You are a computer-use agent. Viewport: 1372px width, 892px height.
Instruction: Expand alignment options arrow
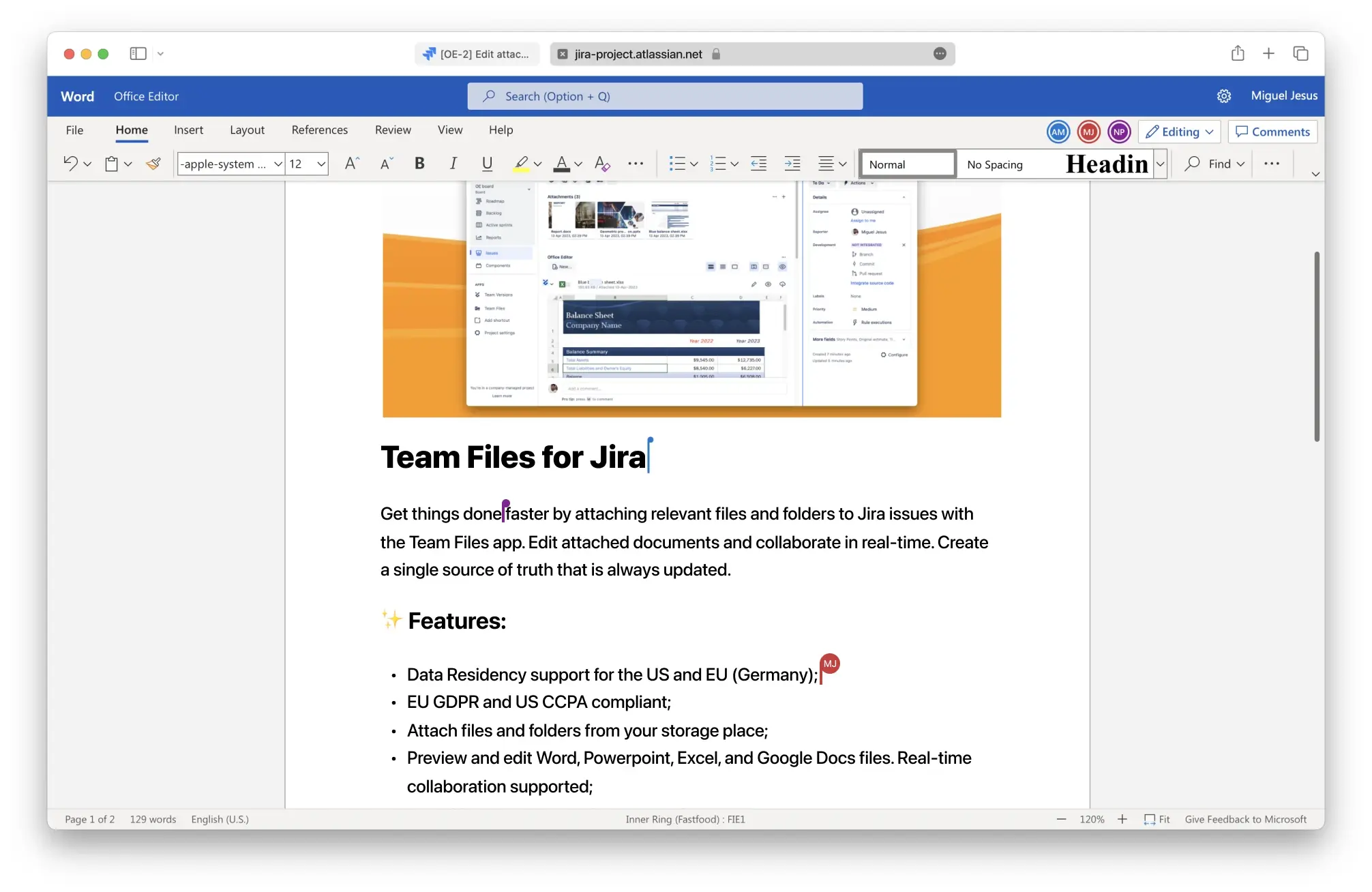click(843, 164)
